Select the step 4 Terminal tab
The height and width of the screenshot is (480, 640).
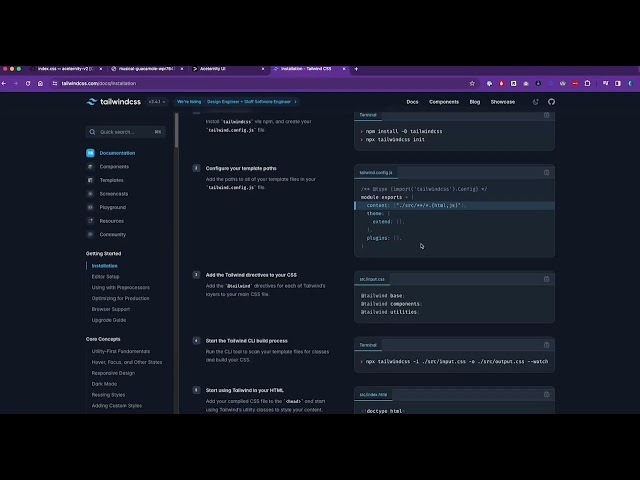pos(368,345)
